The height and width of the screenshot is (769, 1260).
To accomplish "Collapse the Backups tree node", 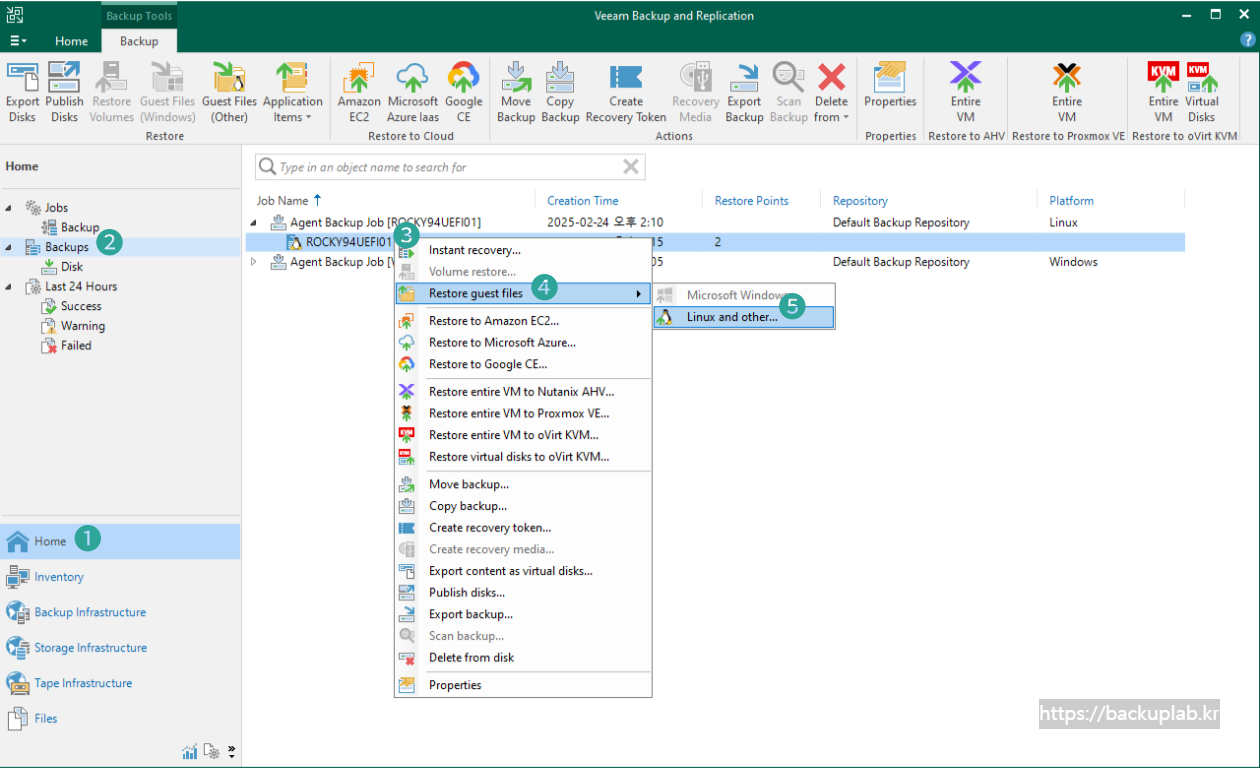I will coord(9,247).
